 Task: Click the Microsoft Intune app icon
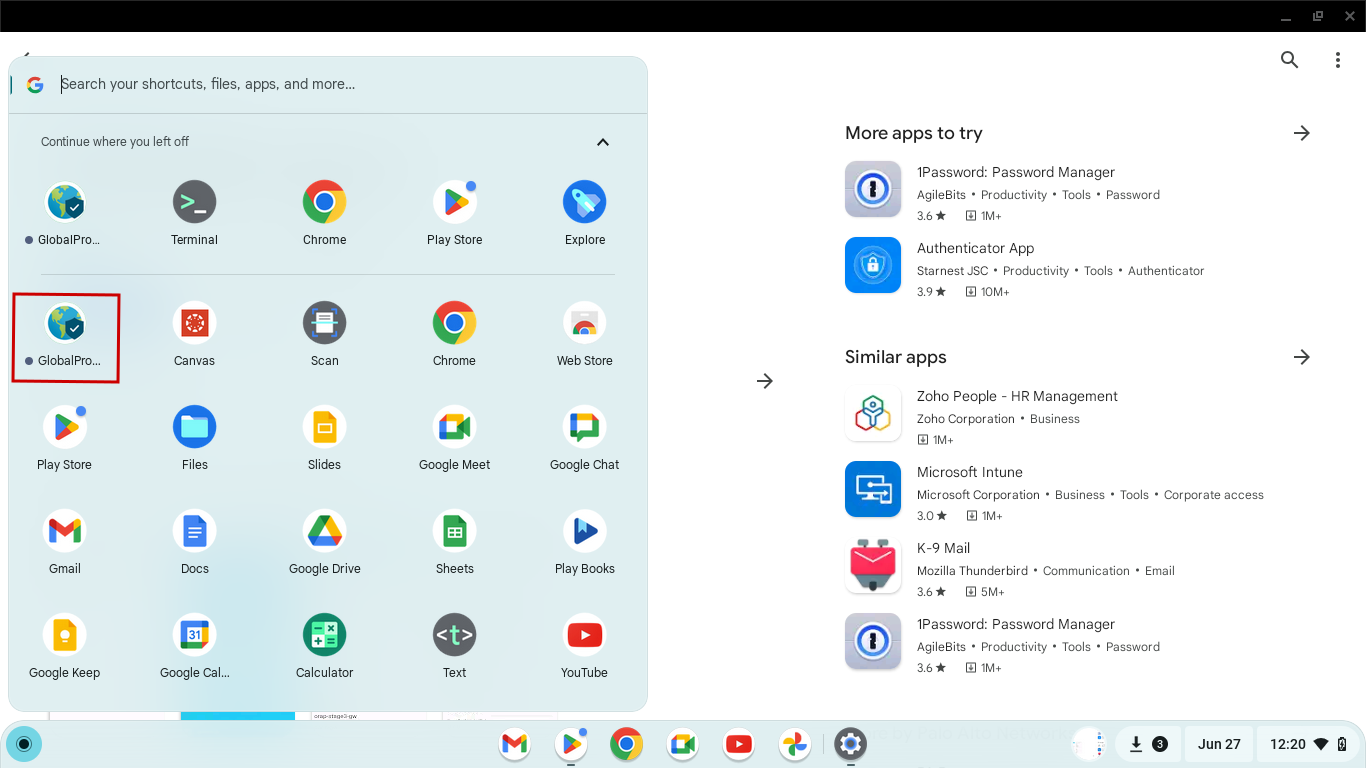873,489
